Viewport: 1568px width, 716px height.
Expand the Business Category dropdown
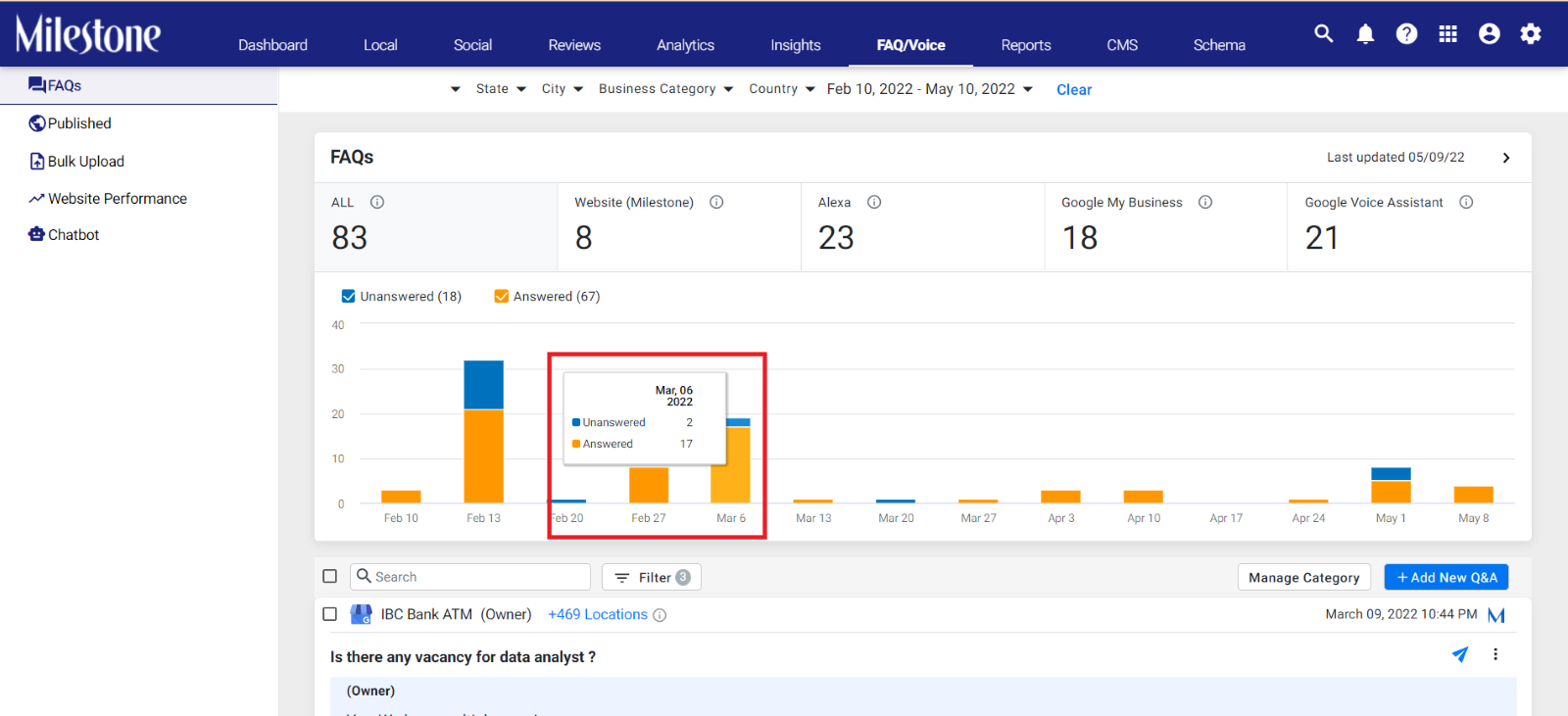(665, 89)
